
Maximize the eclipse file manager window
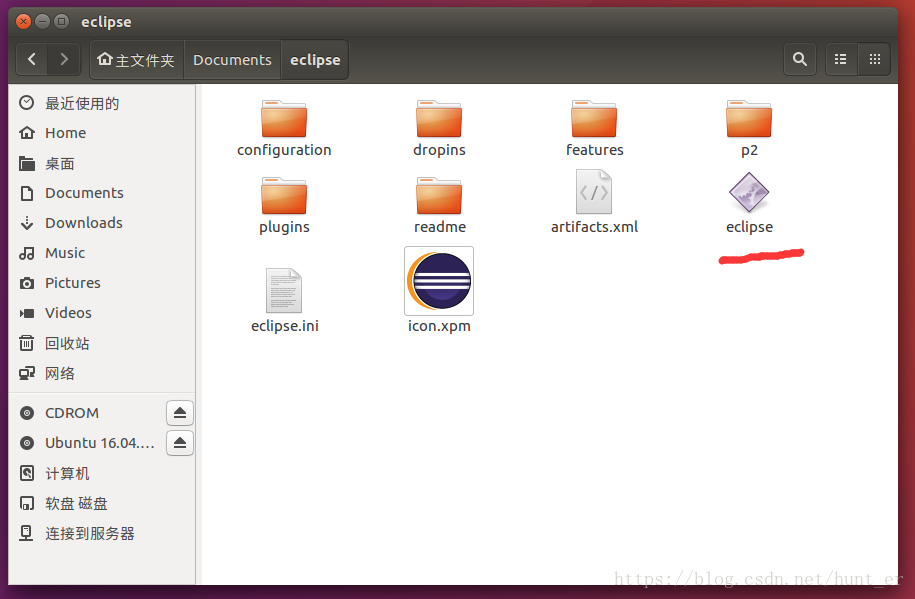61,22
